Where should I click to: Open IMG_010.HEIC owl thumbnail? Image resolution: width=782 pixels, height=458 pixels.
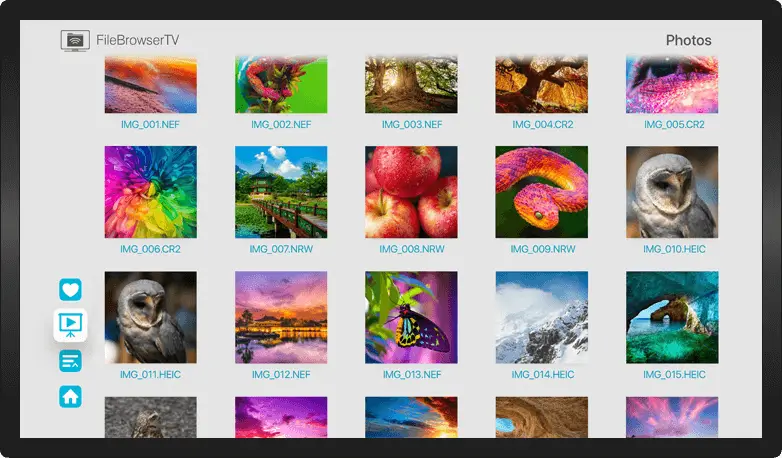672,192
